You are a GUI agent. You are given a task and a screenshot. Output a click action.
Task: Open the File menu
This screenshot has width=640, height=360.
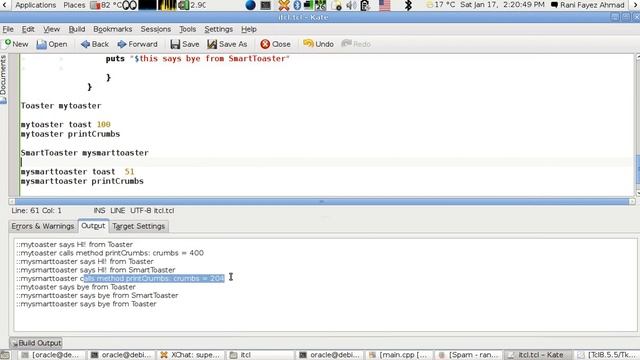[8, 29]
